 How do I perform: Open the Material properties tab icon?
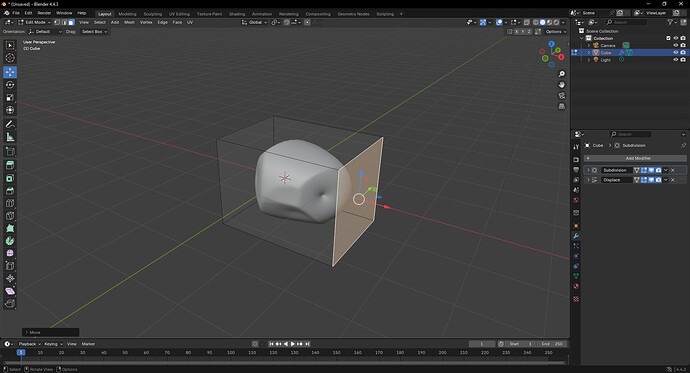point(576,286)
